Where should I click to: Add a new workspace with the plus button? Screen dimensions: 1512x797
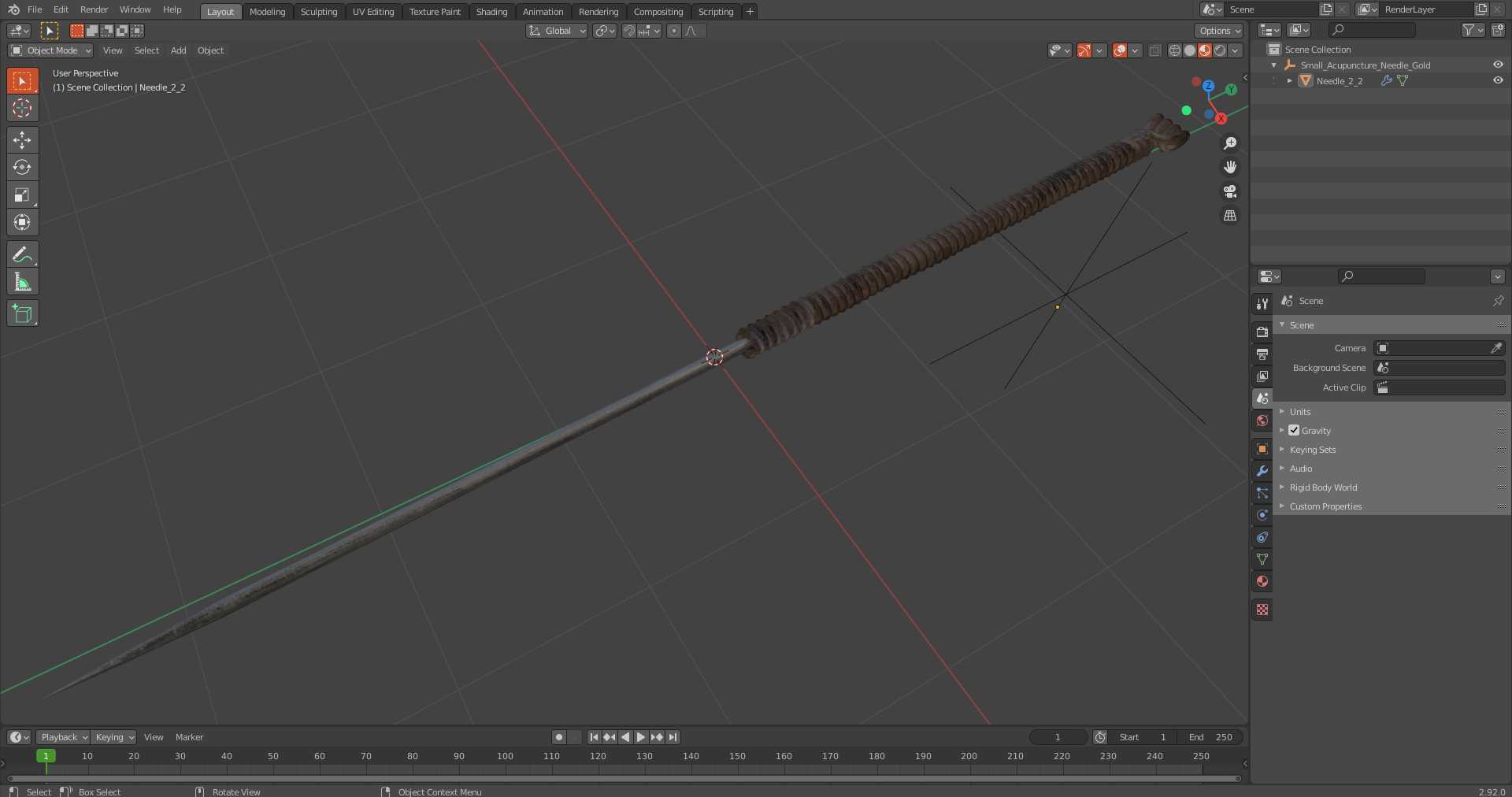point(750,11)
